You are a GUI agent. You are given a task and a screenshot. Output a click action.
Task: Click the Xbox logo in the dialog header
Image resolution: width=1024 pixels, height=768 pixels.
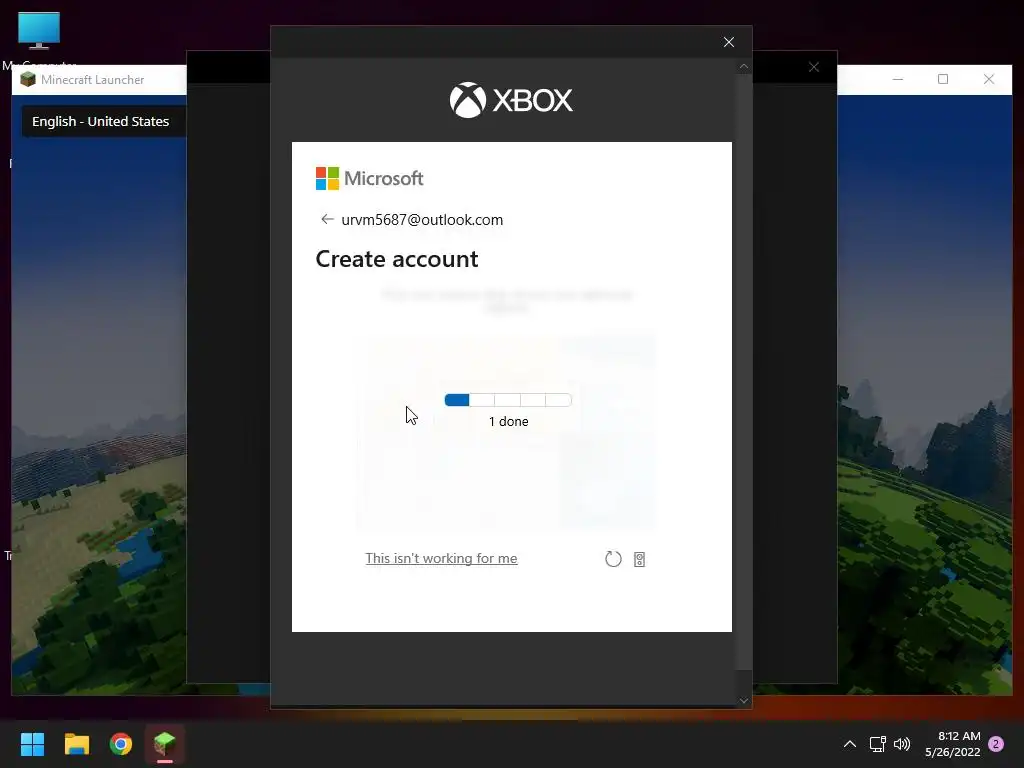point(511,100)
